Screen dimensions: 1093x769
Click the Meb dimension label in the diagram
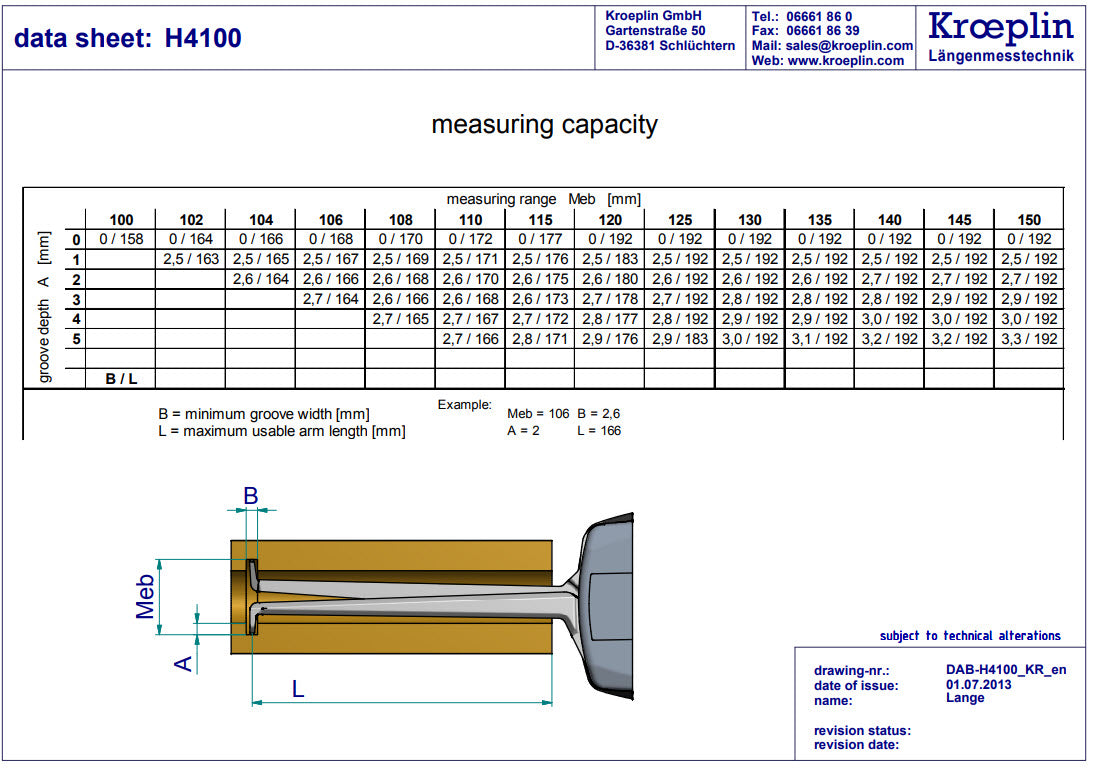(x=146, y=597)
